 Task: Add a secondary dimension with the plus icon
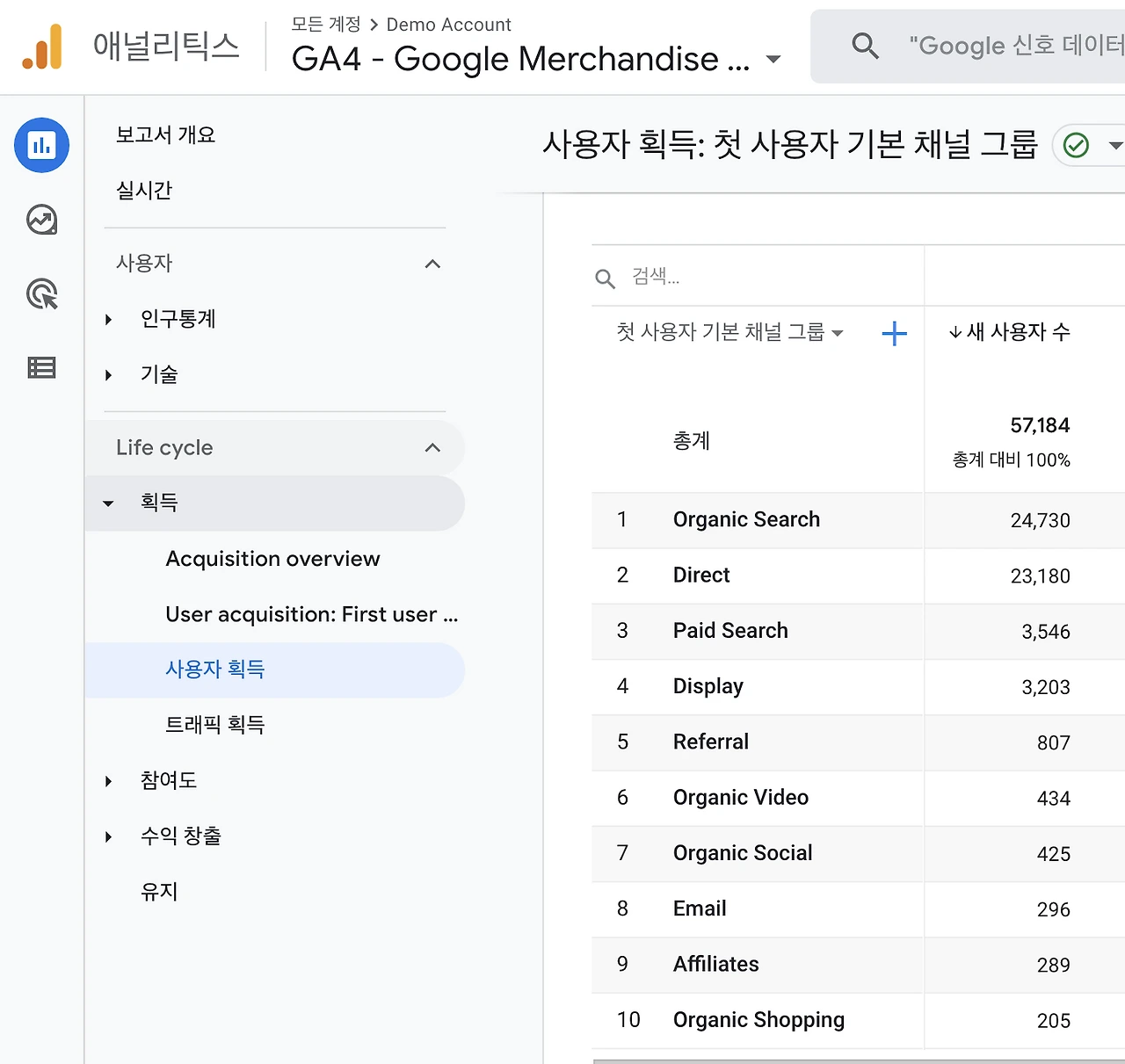point(894,333)
